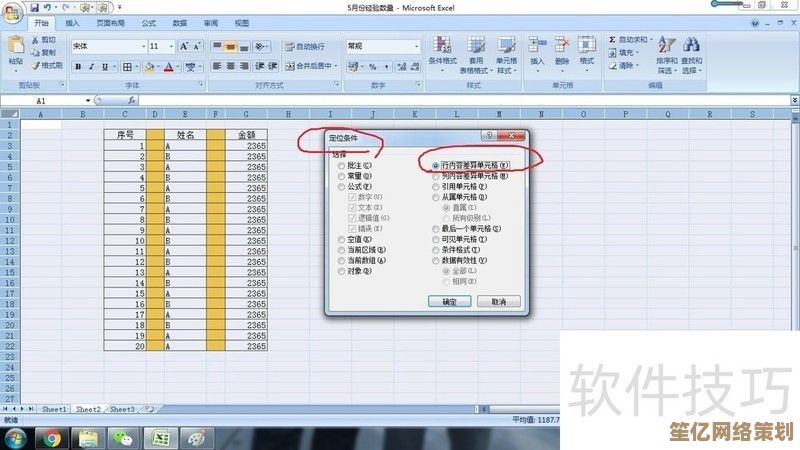The width and height of the screenshot is (800, 450).
Task: Select Blanks (空值) radio option
Action: pos(341,239)
